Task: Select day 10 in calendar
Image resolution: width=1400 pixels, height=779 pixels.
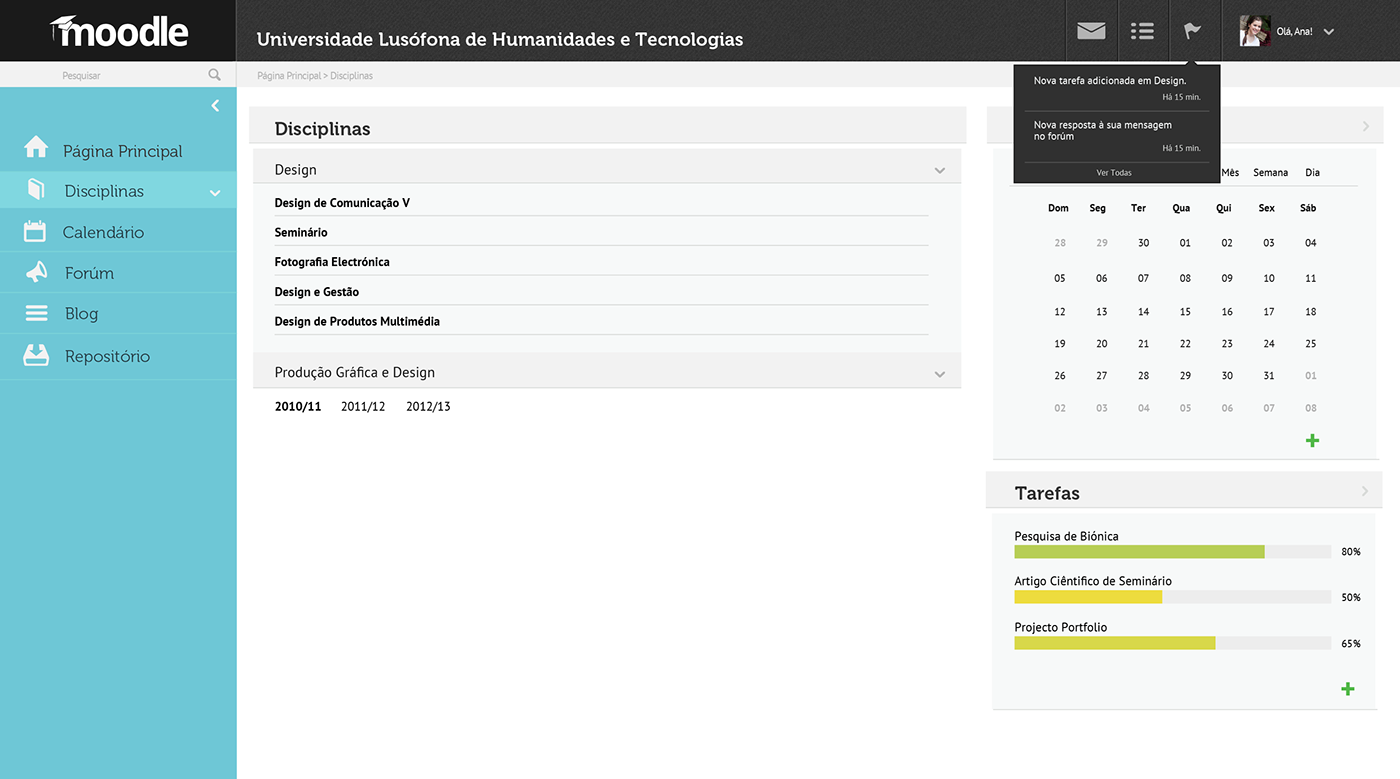Action: click(1269, 279)
